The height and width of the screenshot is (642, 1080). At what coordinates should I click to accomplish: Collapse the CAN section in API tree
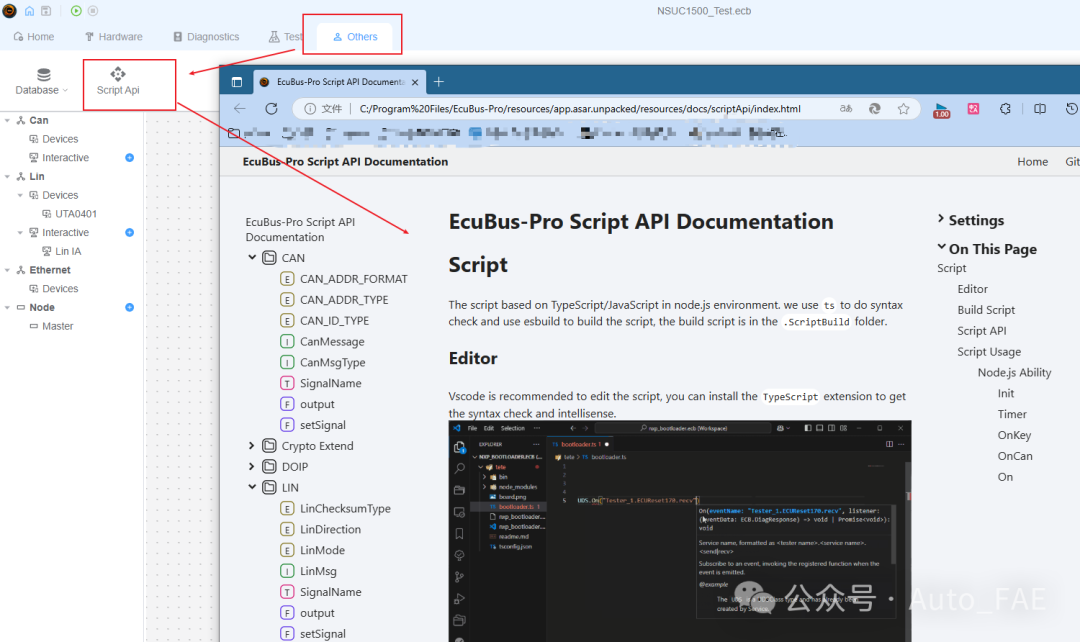(x=253, y=257)
